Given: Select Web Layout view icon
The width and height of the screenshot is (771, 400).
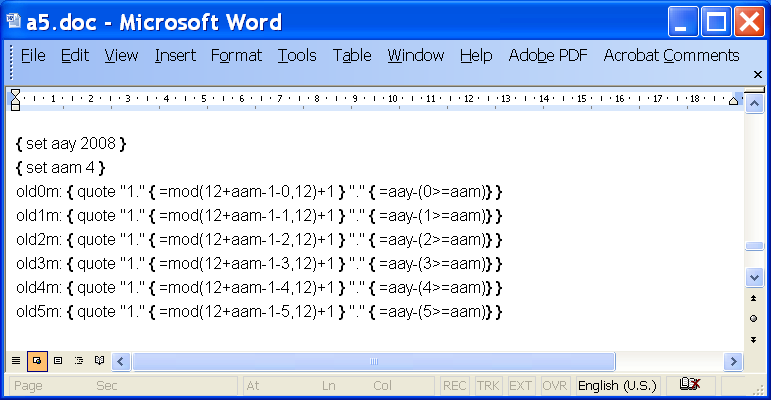Looking at the screenshot, I should [37, 360].
